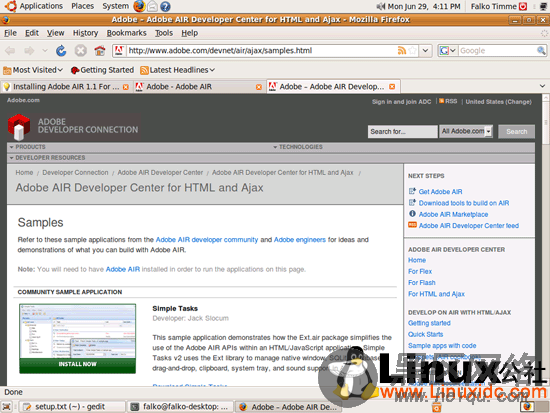Open the Bookmarks menu

(126, 33)
